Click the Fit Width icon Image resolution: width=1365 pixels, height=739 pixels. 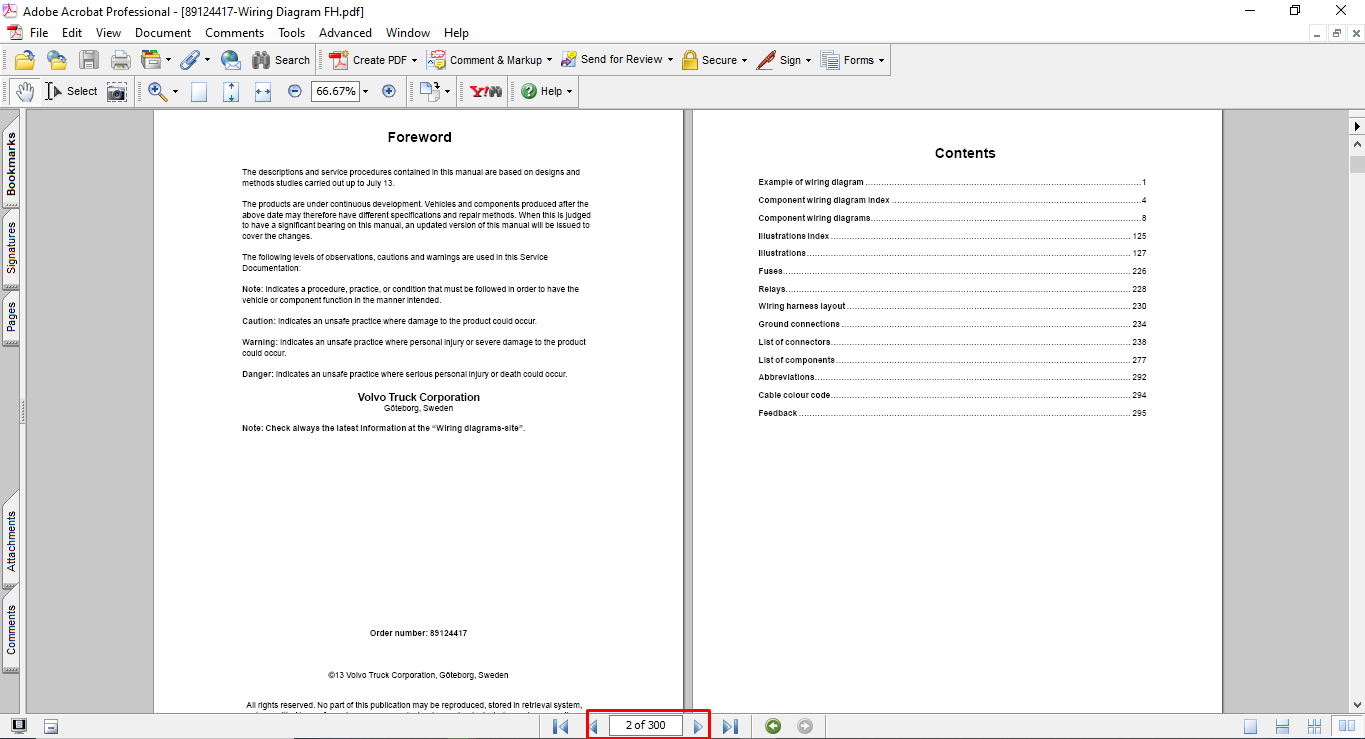point(263,91)
